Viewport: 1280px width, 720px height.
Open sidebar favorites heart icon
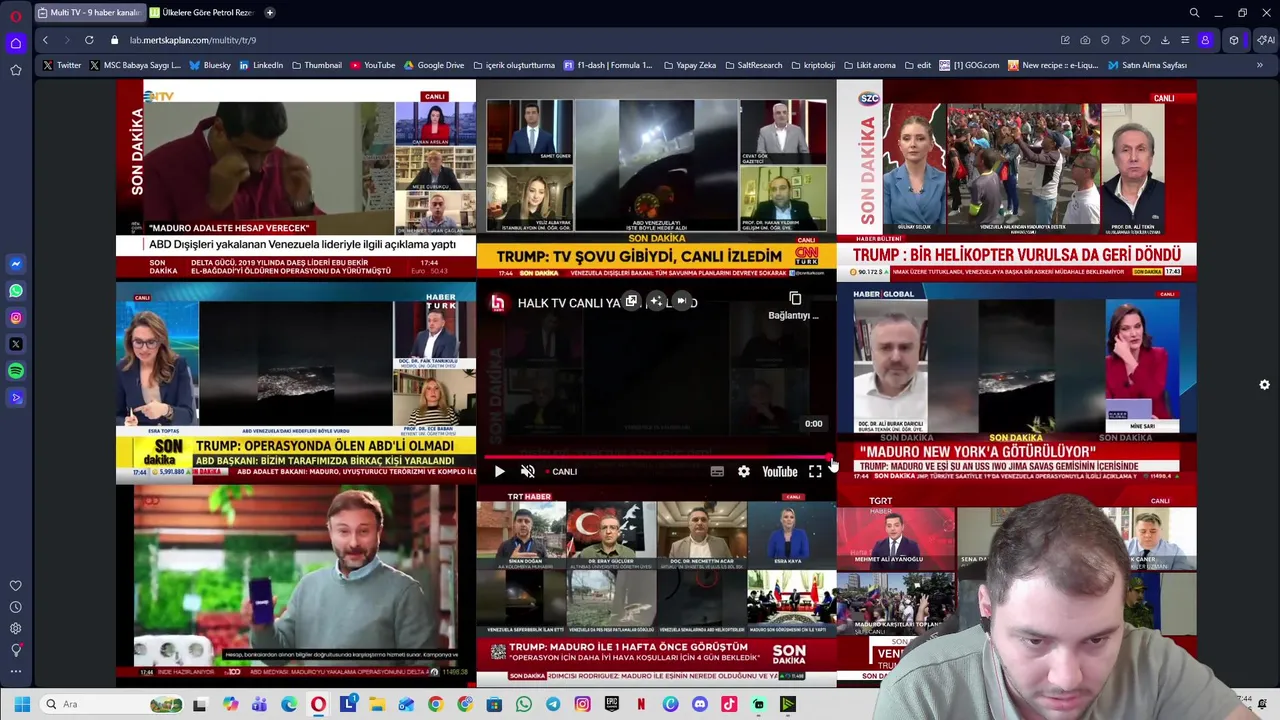tap(15, 586)
